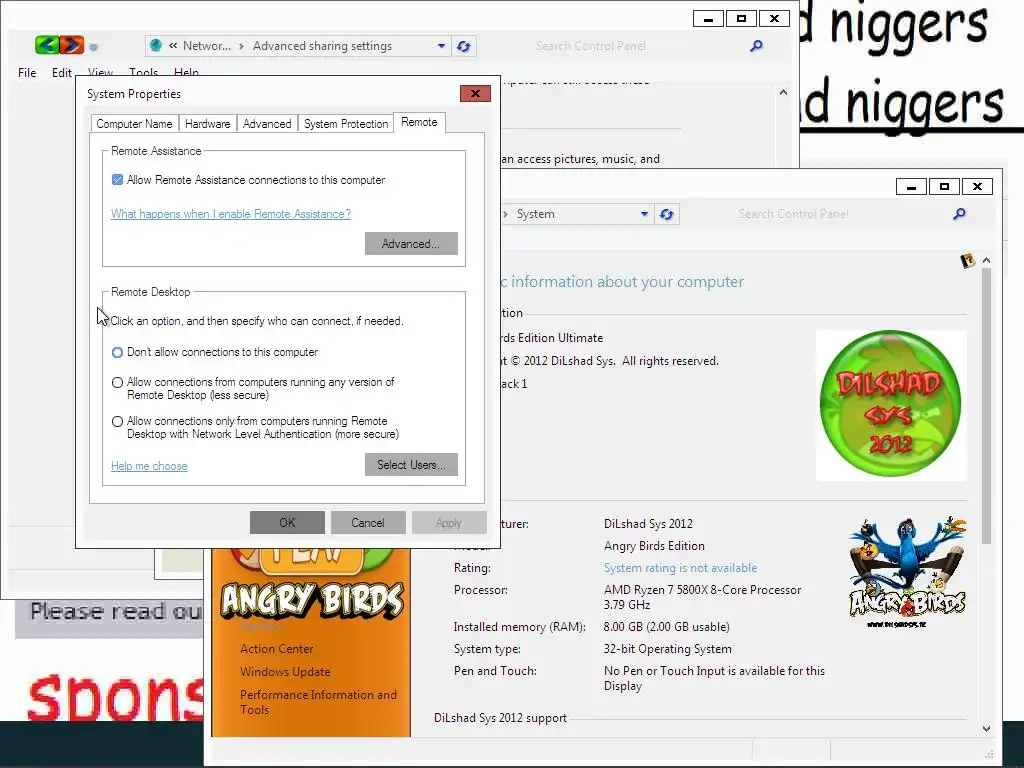
Task: Toggle Allow Remote Assistance connections checkbox
Action: [x=118, y=180]
